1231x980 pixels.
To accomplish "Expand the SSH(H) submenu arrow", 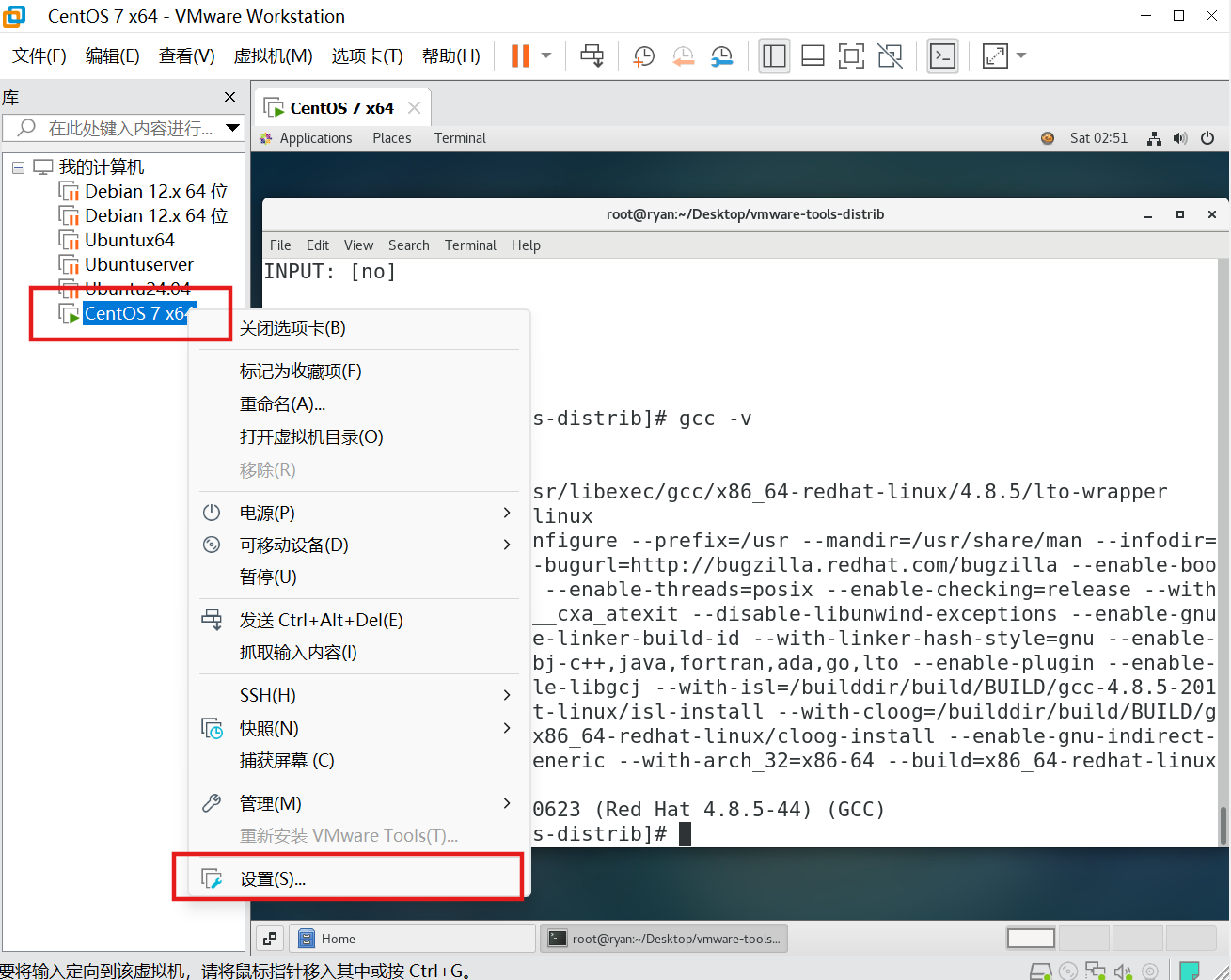I will pyautogui.click(x=507, y=695).
